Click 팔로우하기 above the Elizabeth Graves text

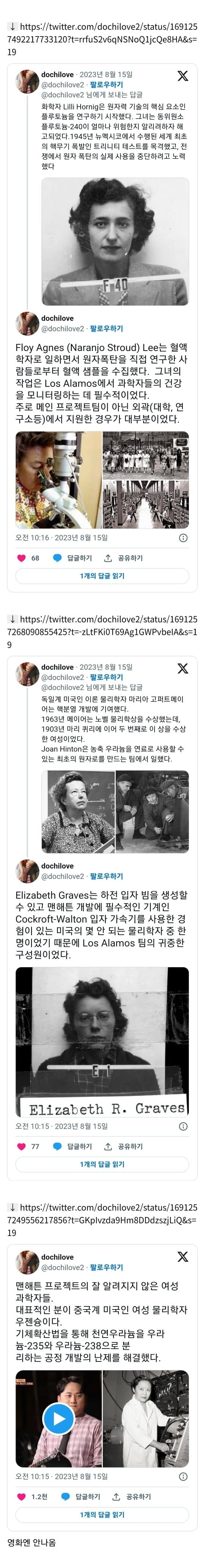coord(106,876)
